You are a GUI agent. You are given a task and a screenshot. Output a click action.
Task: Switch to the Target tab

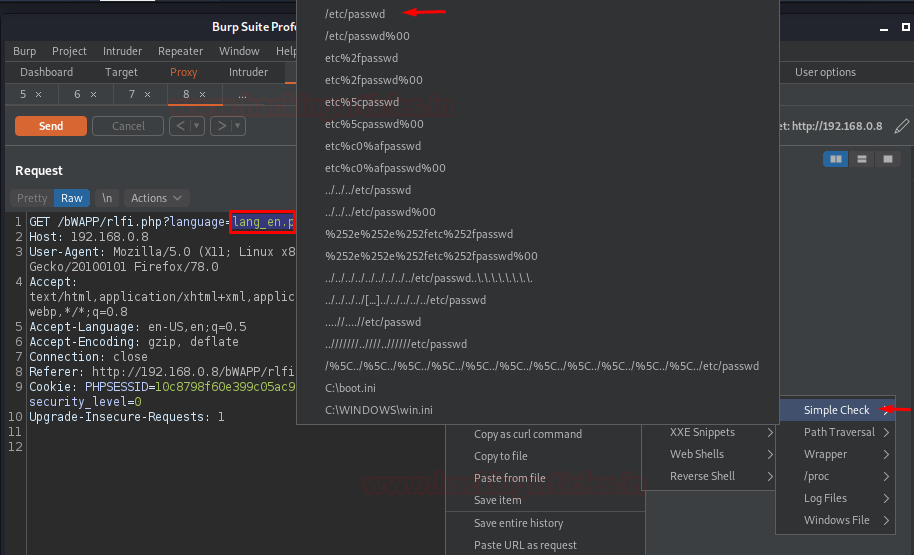[x=121, y=72]
